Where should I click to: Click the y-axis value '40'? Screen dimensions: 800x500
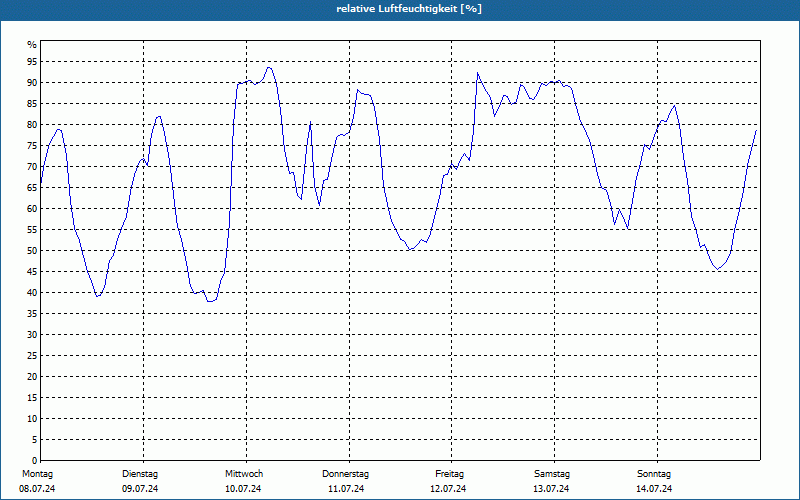(x=32, y=293)
